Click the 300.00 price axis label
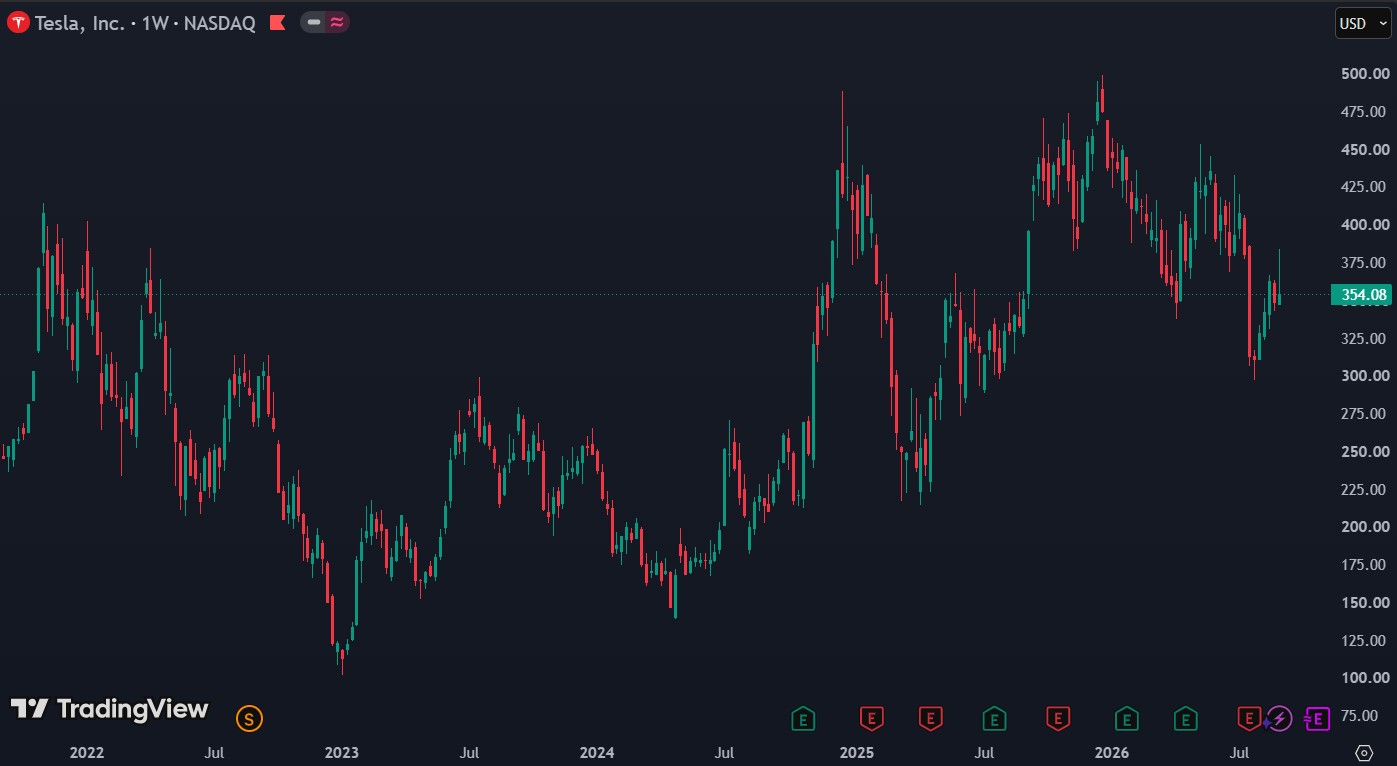The height and width of the screenshot is (766, 1397). click(x=1365, y=376)
